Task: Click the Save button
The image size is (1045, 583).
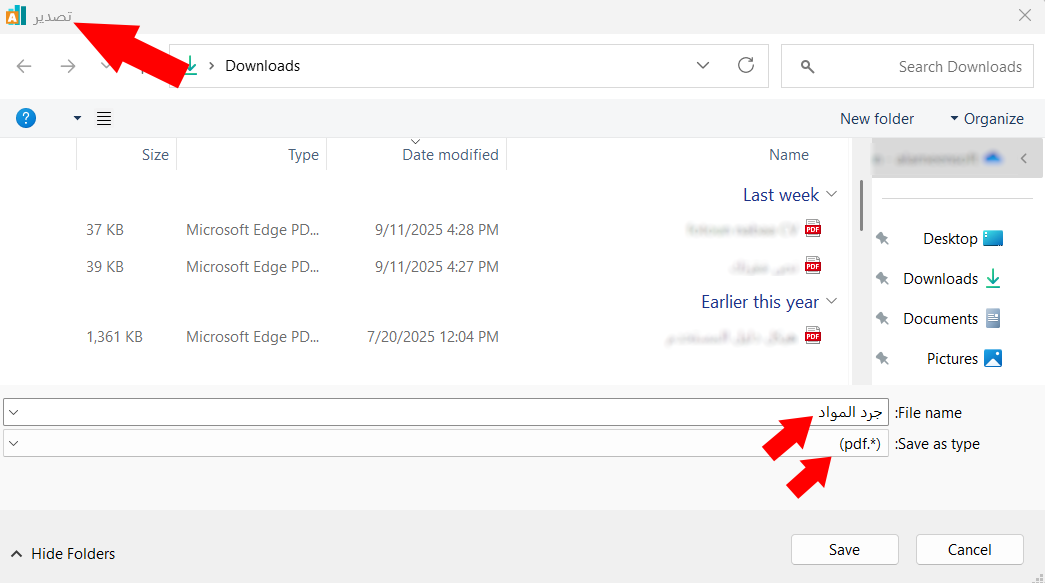Action: tap(844, 549)
